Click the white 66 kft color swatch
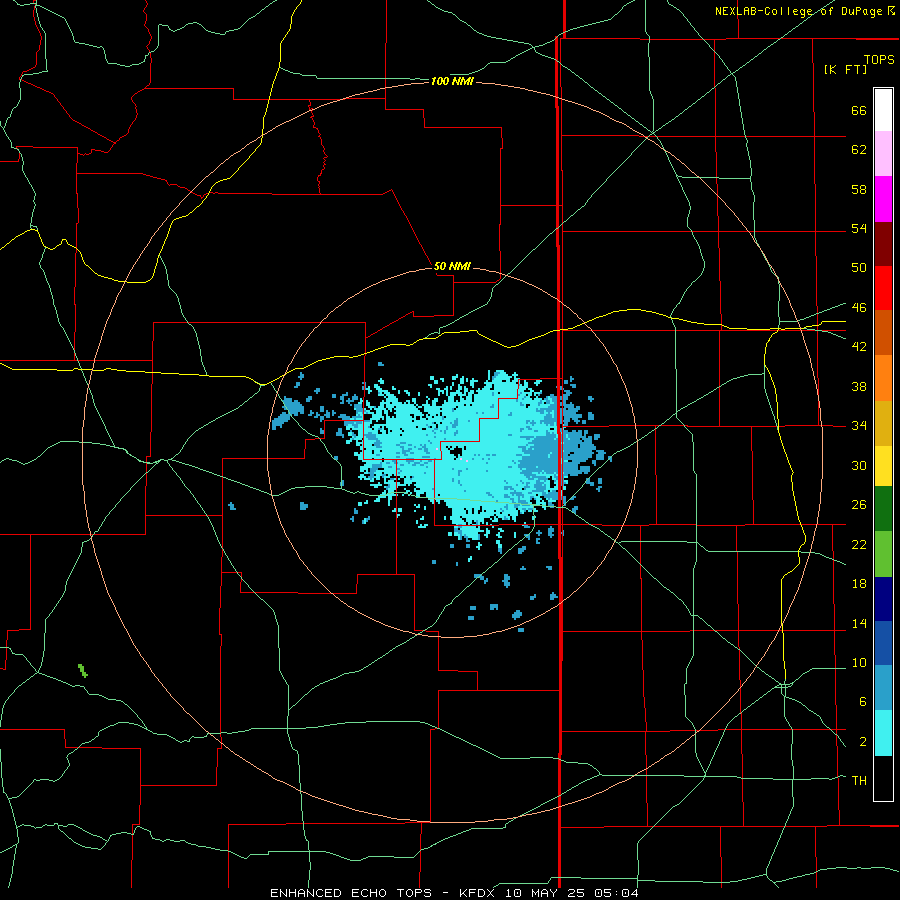This screenshot has height=900, width=900. [x=883, y=110]
